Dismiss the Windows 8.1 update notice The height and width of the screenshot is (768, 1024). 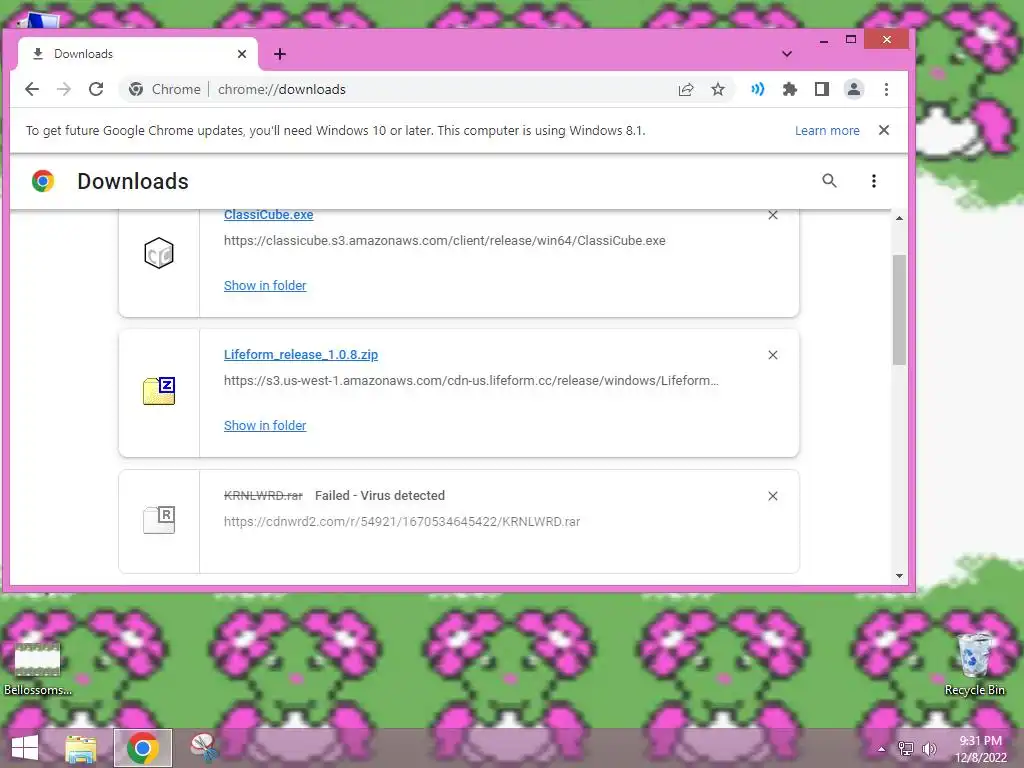(884, 130)
